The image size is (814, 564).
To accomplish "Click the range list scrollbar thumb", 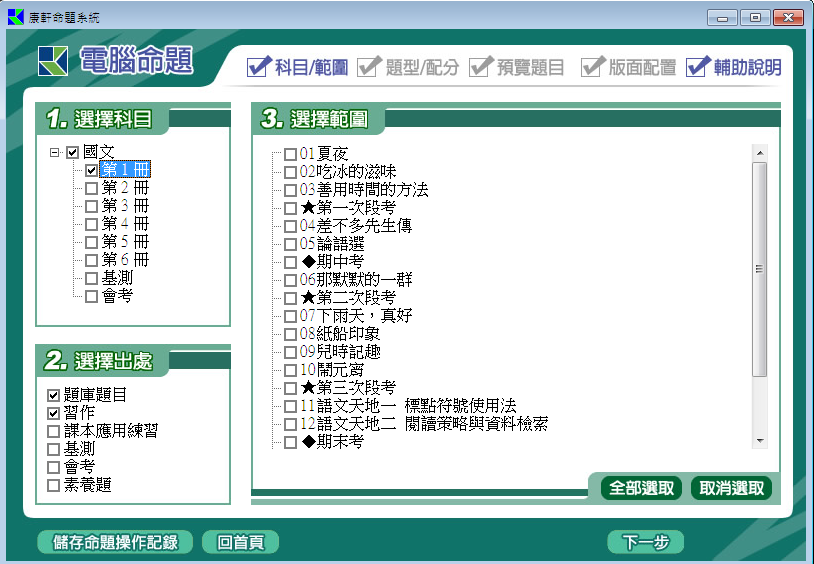I will [759, 269].
